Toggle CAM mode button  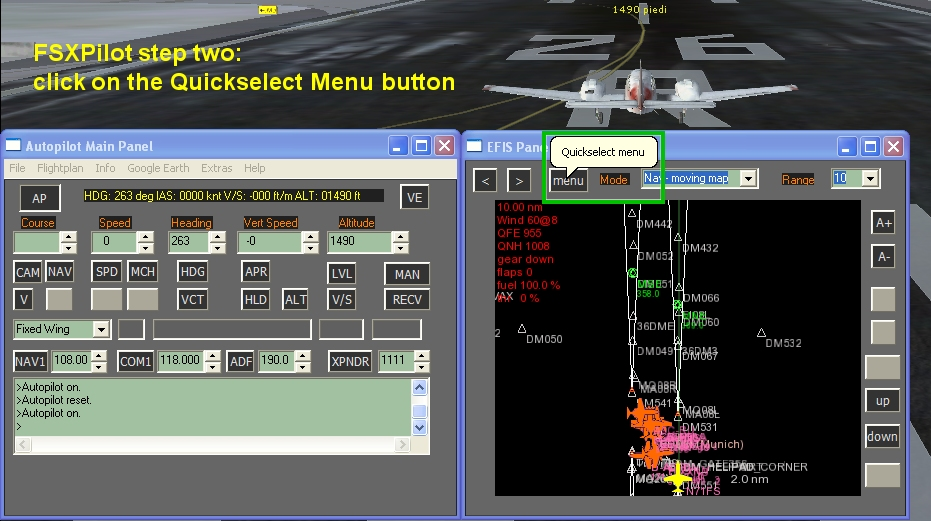tap(28, 272)
